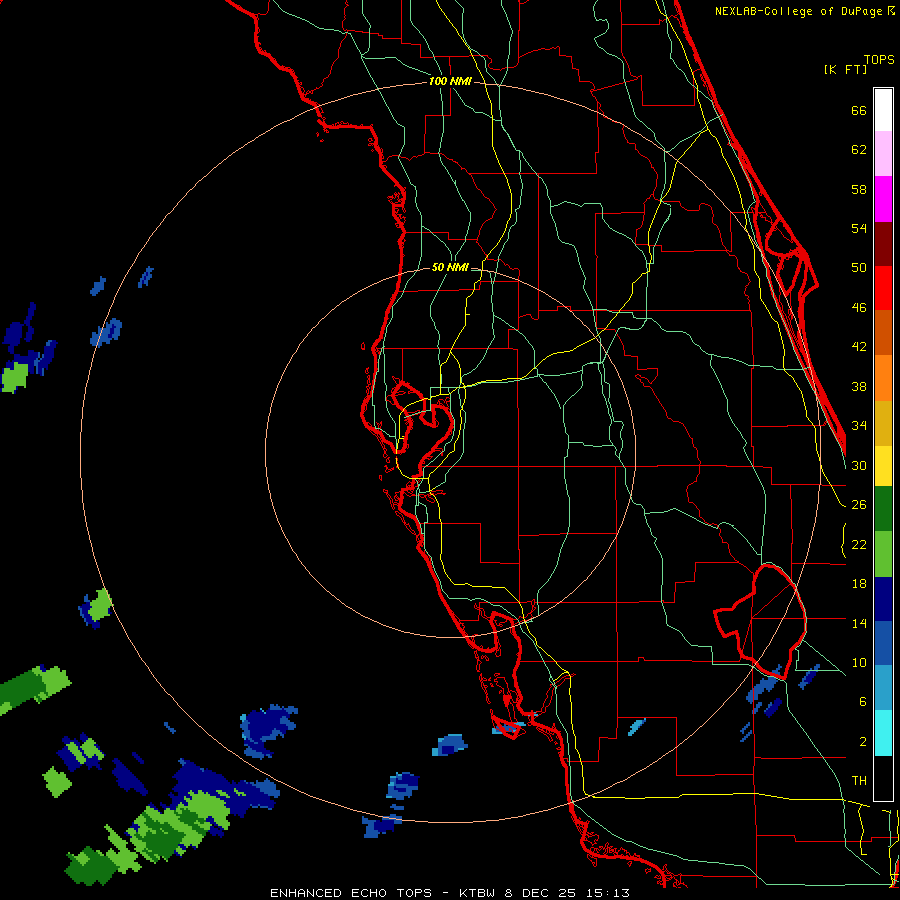The width and height of the screenshot is (900, 900).
Task: Click the light orange legend swatch
Action: (883, 378)
